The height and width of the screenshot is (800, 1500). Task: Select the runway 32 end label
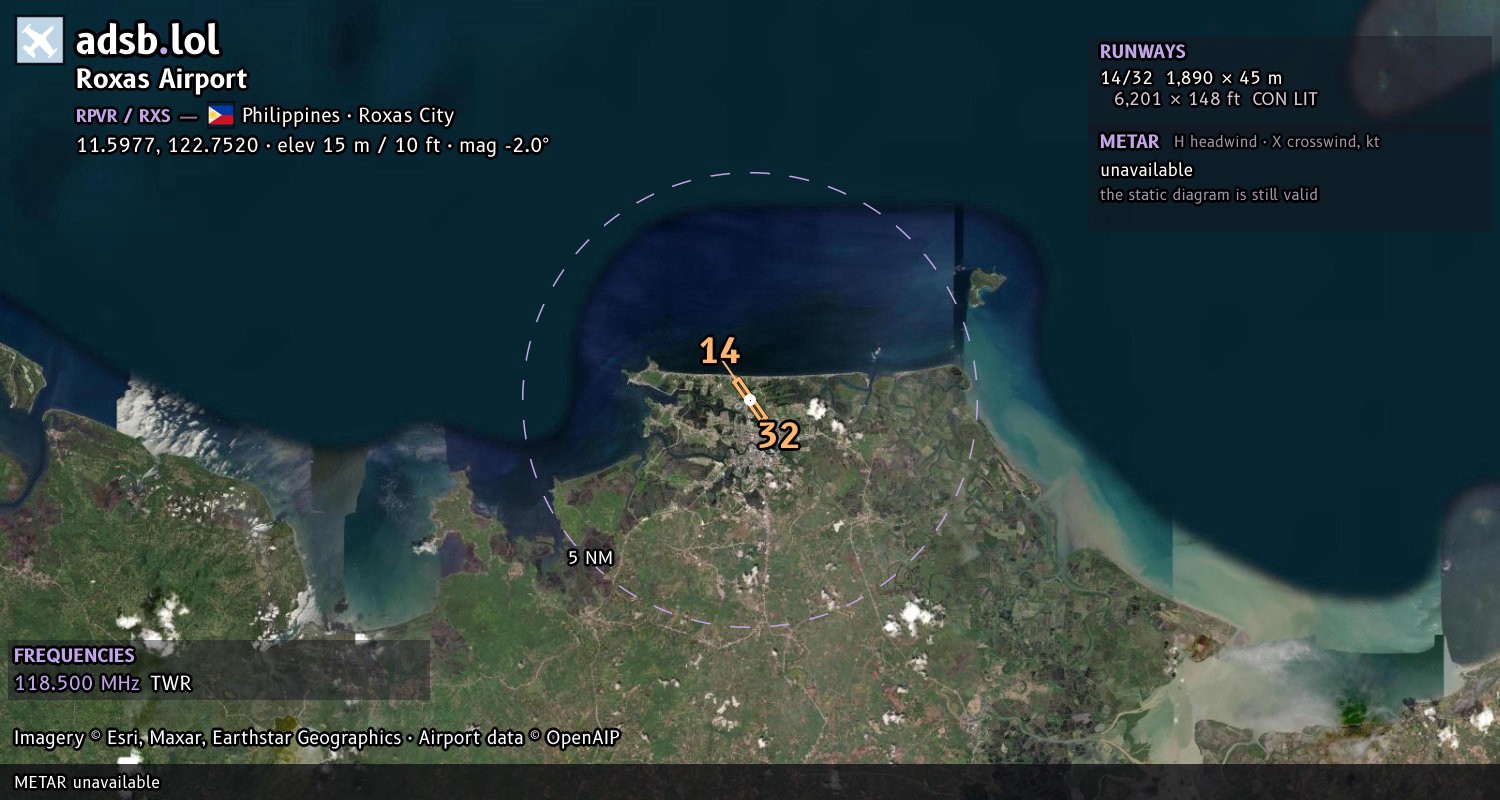(778, 435)
